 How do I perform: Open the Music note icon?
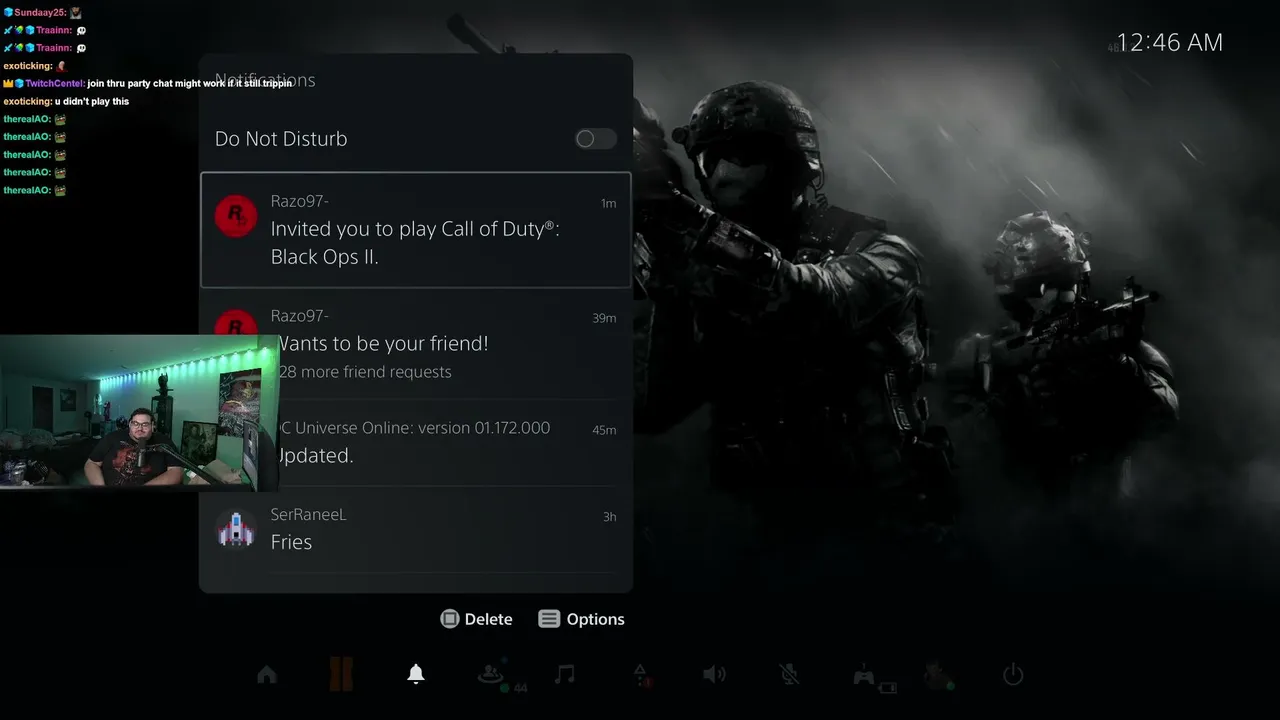tap(565, 675)
